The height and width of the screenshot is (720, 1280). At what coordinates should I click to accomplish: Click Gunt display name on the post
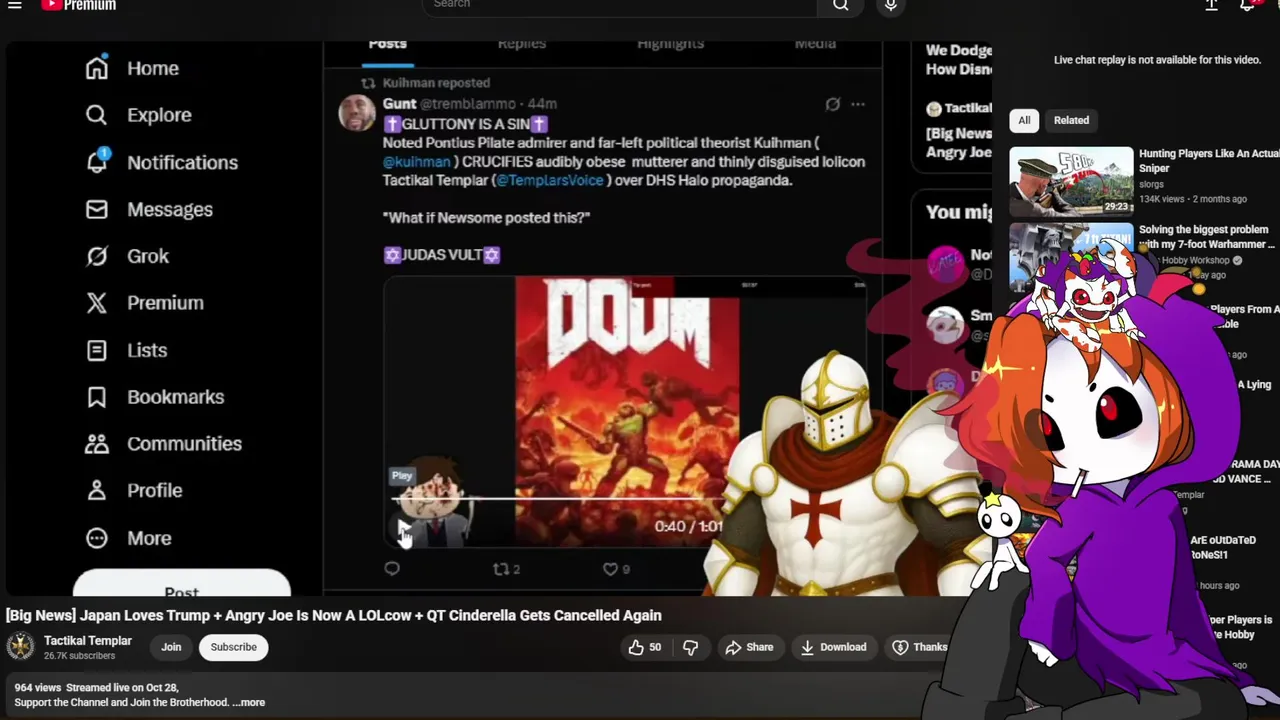click(399, 104)
